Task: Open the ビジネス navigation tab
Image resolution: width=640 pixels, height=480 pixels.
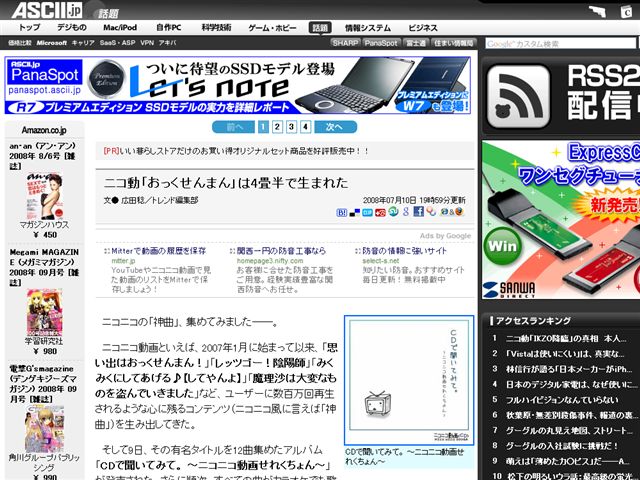Action: coord(423,28)
